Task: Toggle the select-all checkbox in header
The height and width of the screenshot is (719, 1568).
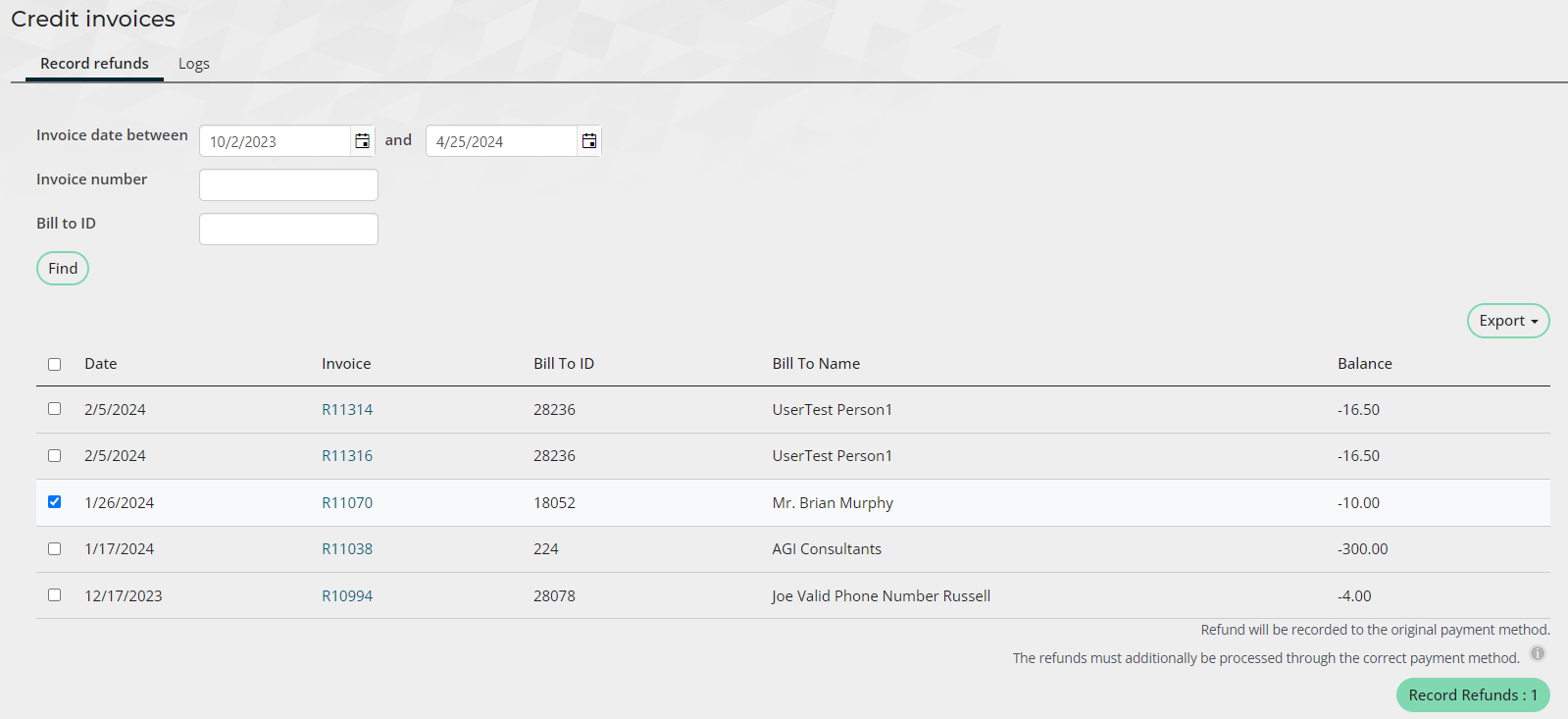Action: coord(55,364)
